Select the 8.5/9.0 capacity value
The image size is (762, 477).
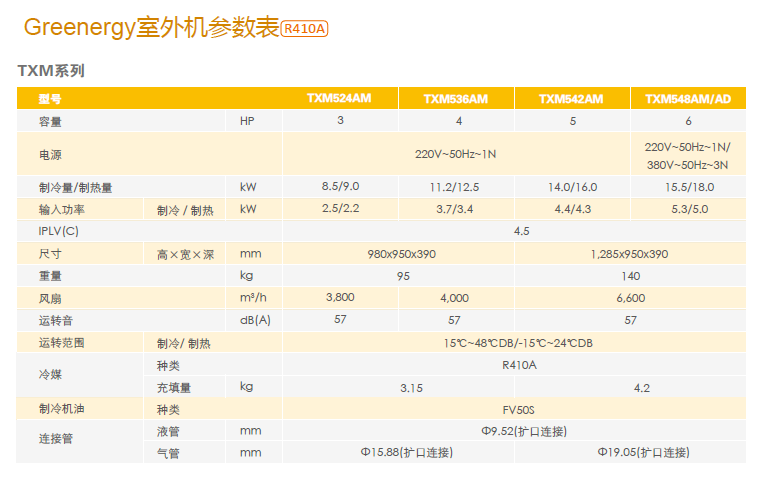click(x=340, y=187)
